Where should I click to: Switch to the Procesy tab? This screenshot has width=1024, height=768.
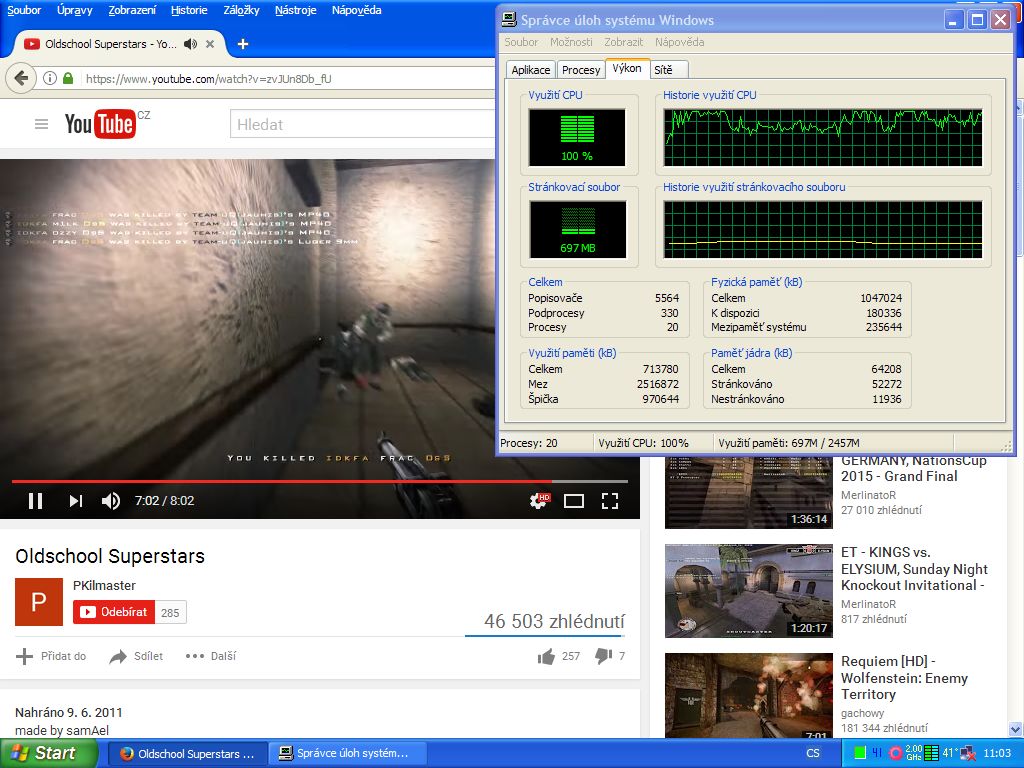[x=581, y=70]
